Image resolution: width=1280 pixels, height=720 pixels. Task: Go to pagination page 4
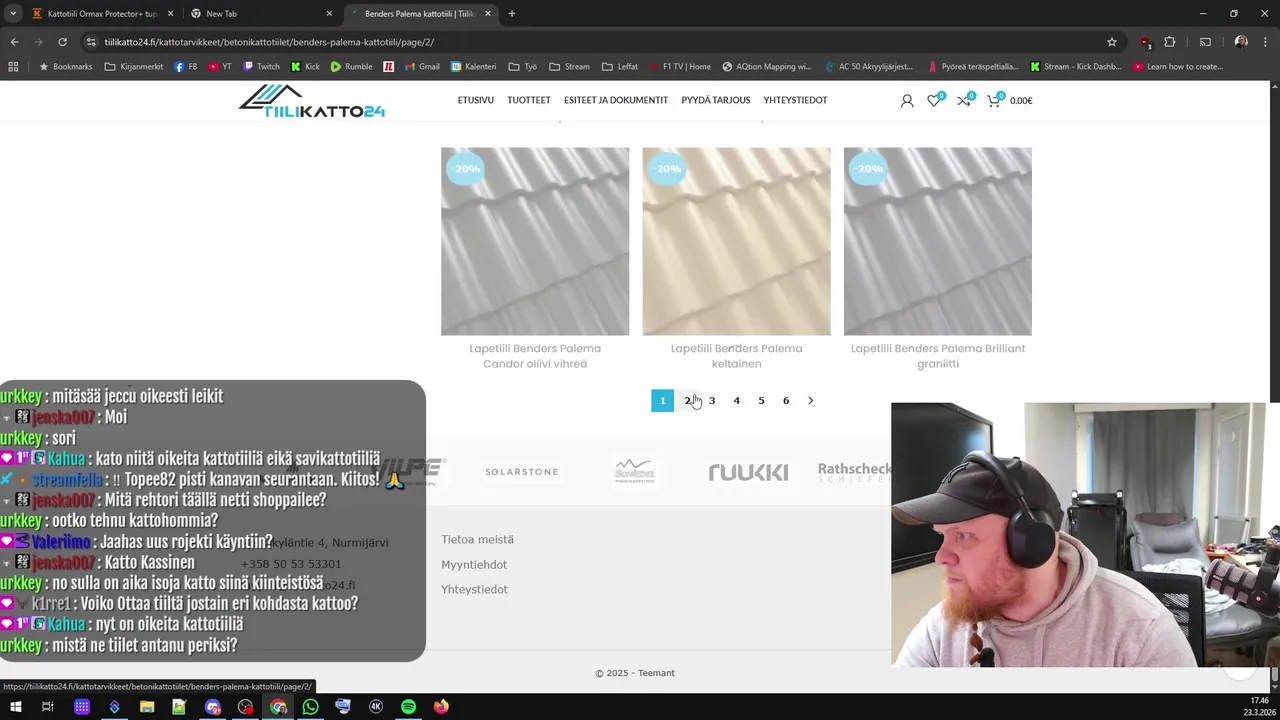[737, 401]
